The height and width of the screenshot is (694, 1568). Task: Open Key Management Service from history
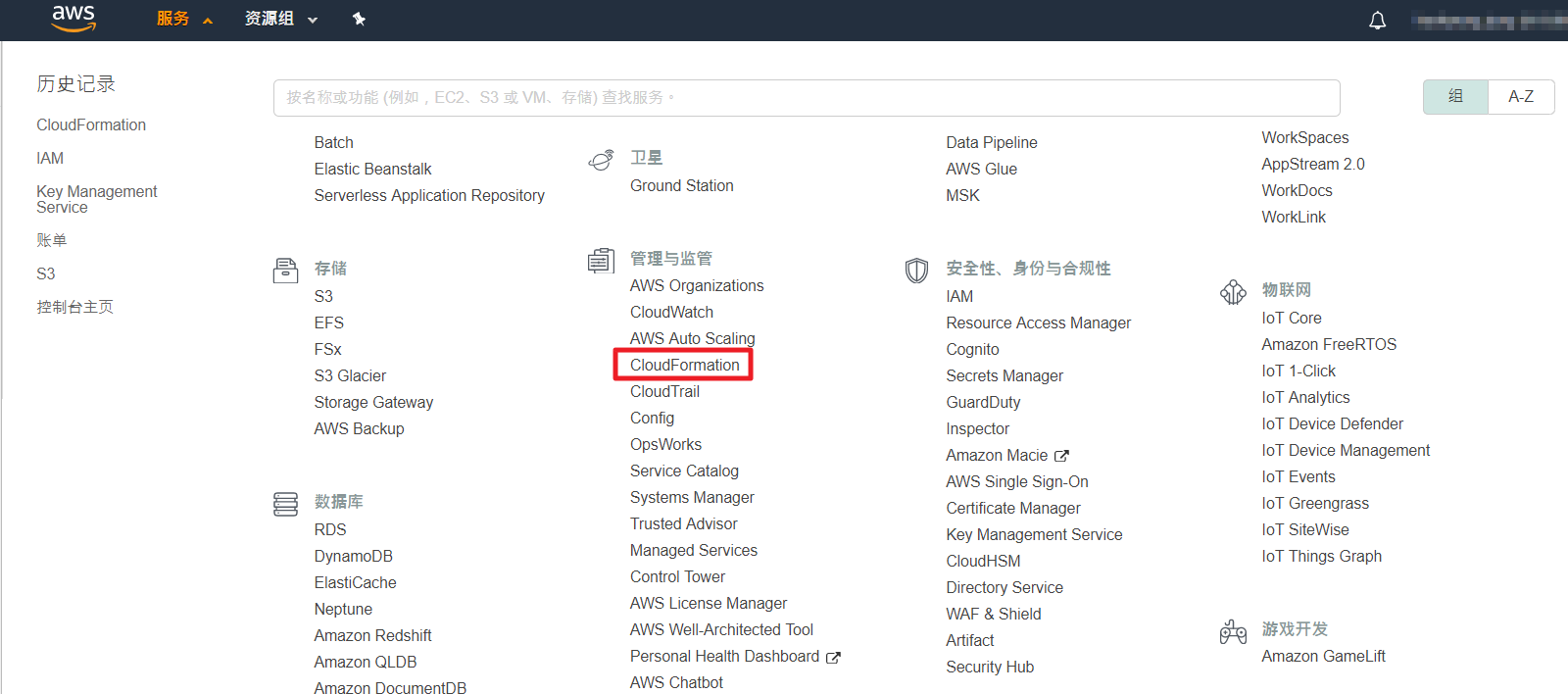[96, 199]
